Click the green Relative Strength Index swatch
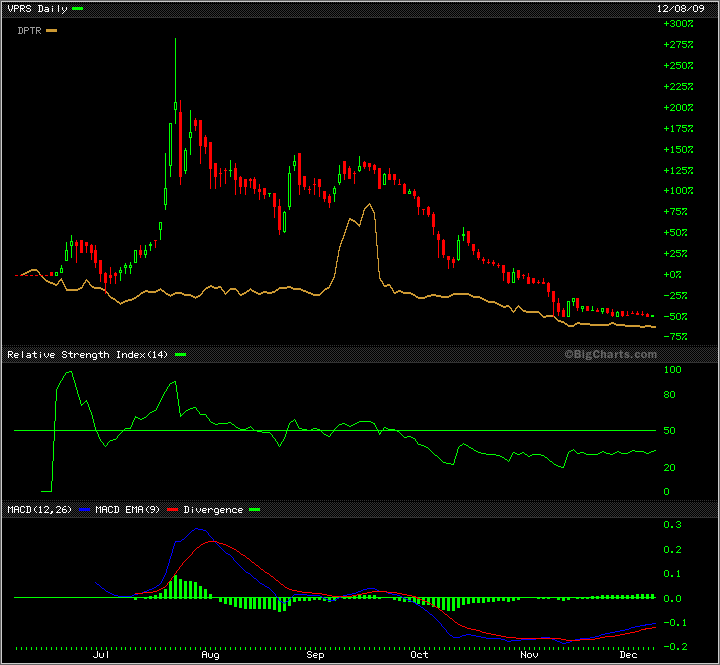 (181, 355)
